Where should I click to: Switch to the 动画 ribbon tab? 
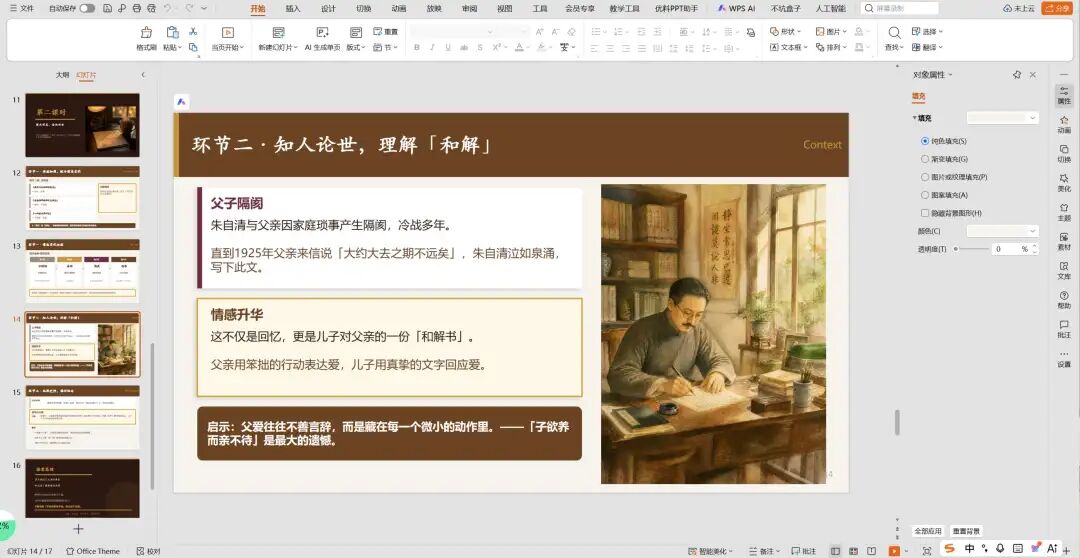(399, 9)
